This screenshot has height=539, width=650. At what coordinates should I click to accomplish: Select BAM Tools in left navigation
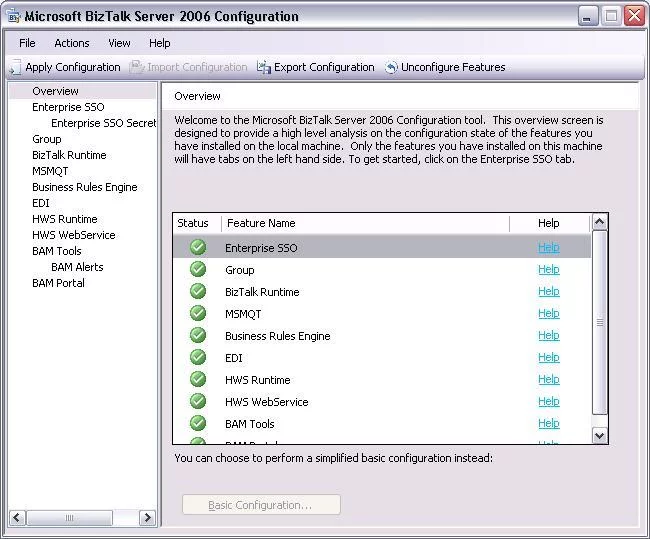pyautogui.click(x=57, y=251)
